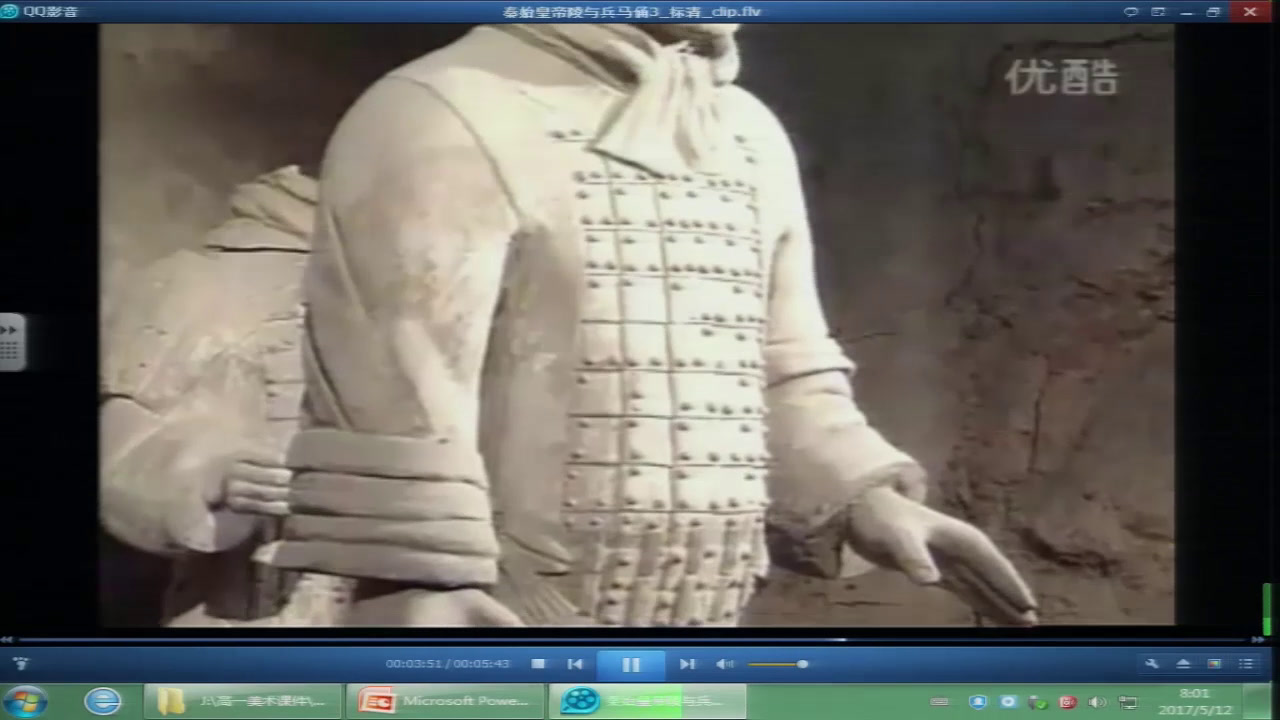Viewport: 1280px width, 720px height.
Task: Click the eject/open file icon
Action: tap(1183, 664)
